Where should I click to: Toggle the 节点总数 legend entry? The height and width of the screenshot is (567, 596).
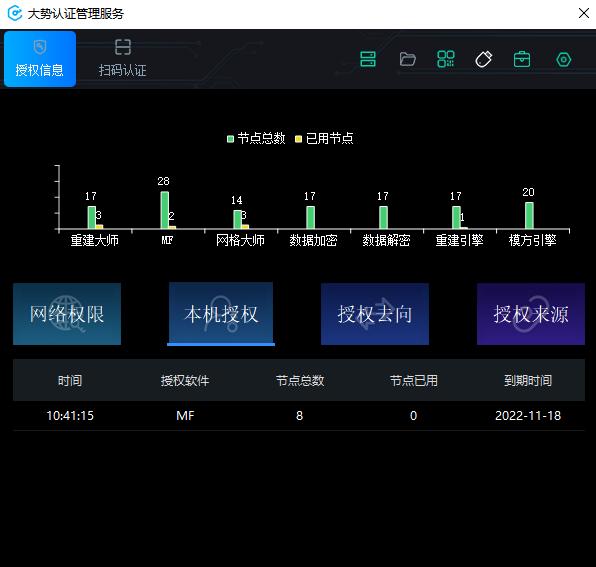pyautogui.click(x=256, y=138)
